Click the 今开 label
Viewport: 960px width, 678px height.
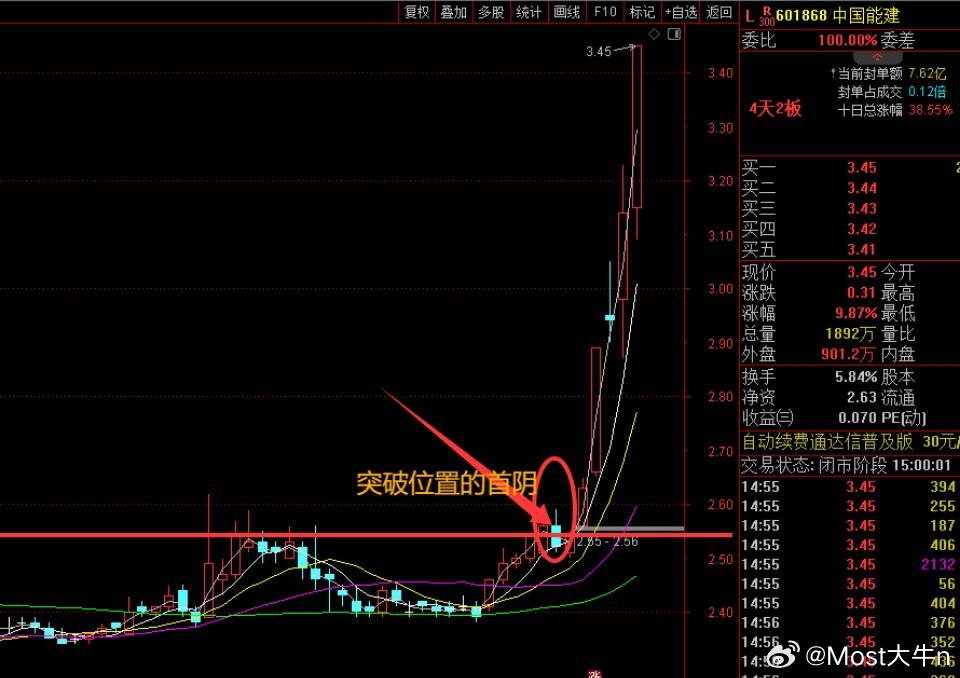tap(898, 271)
